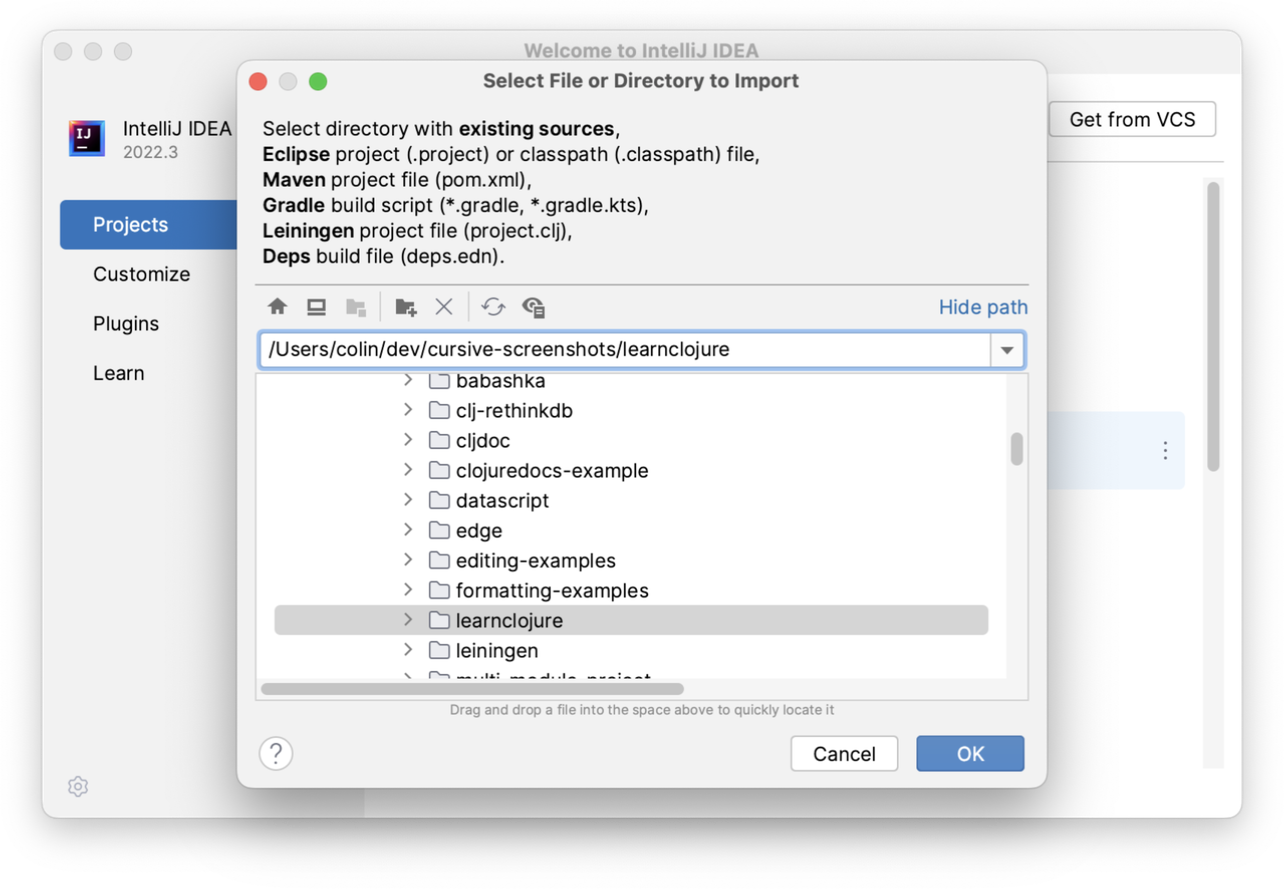Select the clojuredocs-example row
The image size is (1284, 889).
(631, 471)
